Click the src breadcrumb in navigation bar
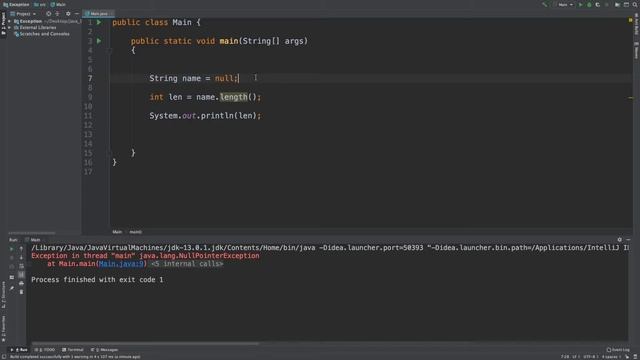This screenshot has height=360, width=640. (x=40, y=4)
